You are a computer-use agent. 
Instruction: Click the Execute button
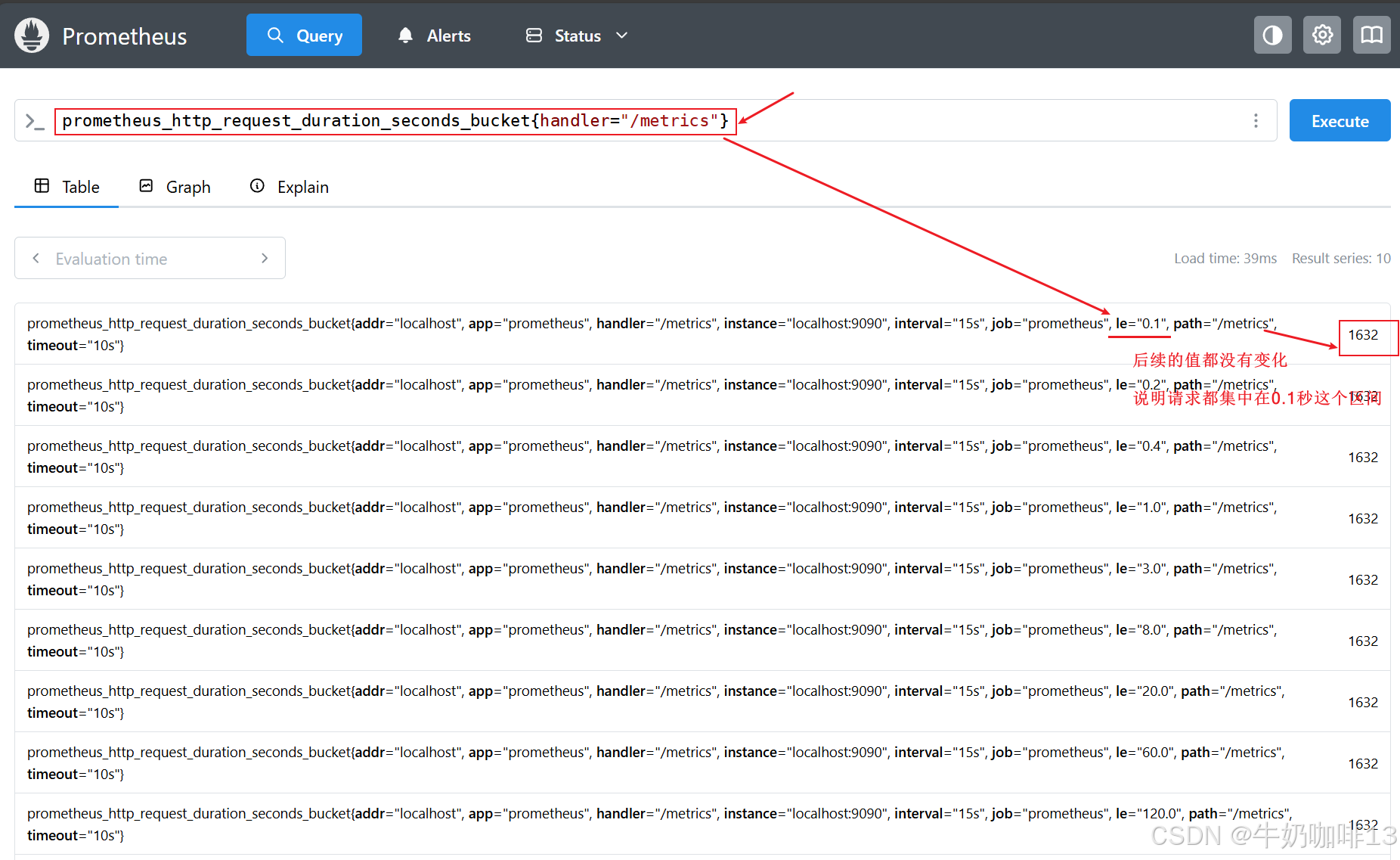tap(1340, 121)
